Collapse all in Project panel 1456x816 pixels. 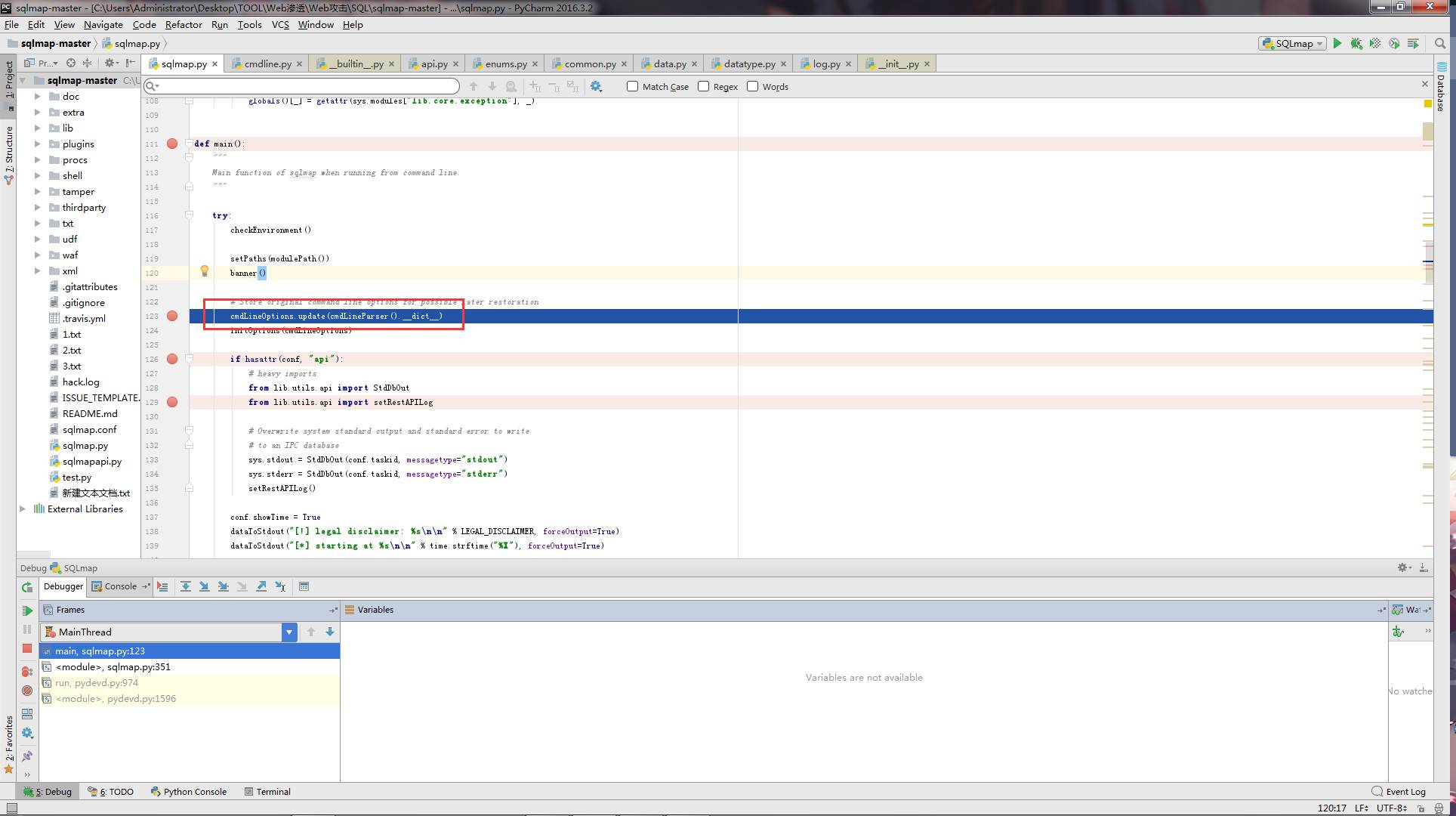87,63
